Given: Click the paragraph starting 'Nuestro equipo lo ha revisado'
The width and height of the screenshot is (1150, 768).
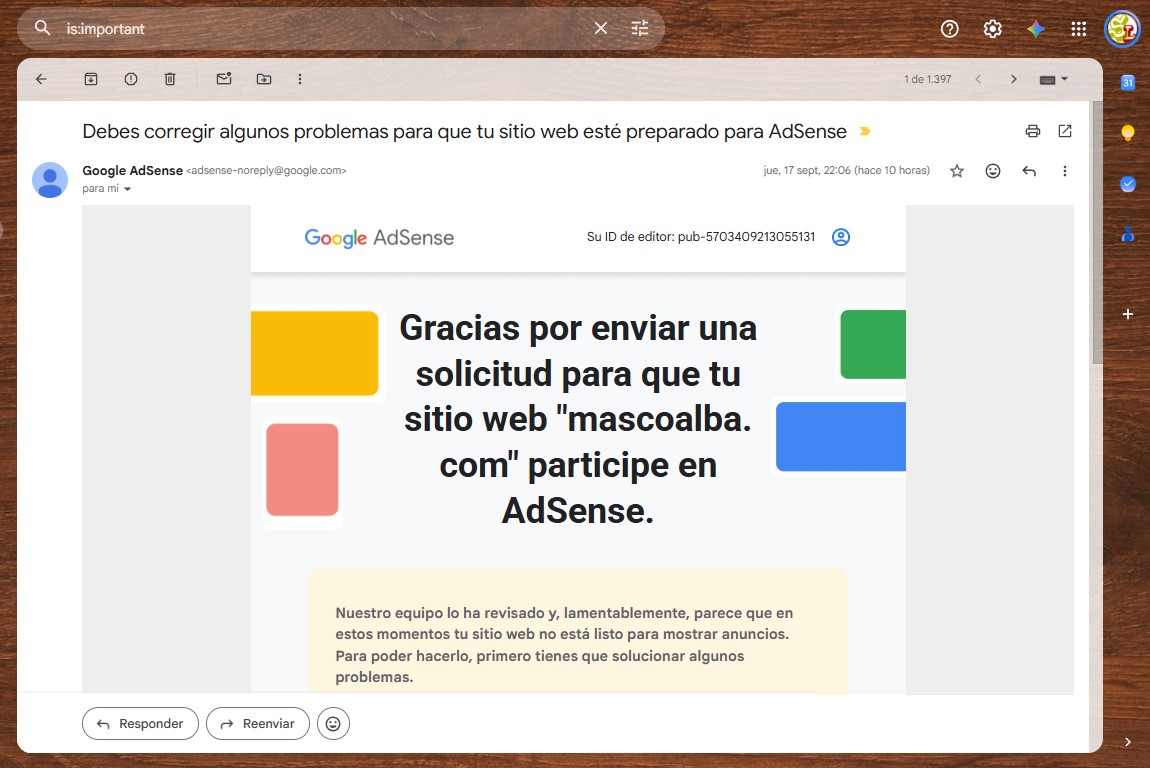Looking at the screenshot, I should pyautogui.click(x=564, y=645).
